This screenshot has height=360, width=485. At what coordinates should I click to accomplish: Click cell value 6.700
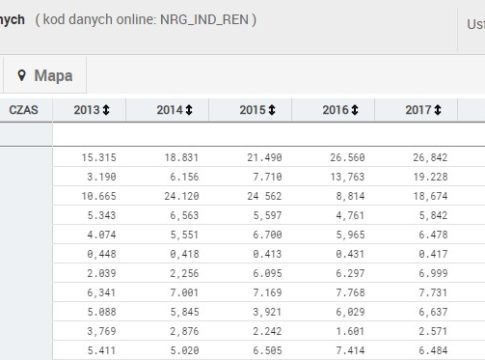click(267, 235)
